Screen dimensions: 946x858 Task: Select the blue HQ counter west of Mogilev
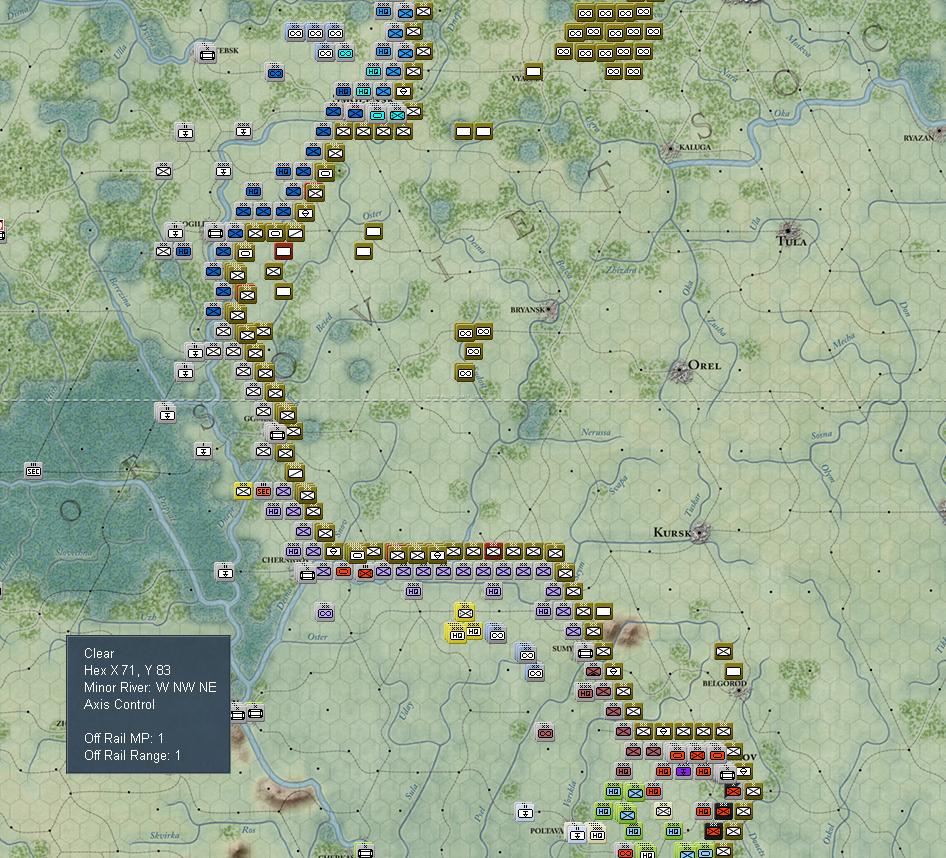coord(183,251)
